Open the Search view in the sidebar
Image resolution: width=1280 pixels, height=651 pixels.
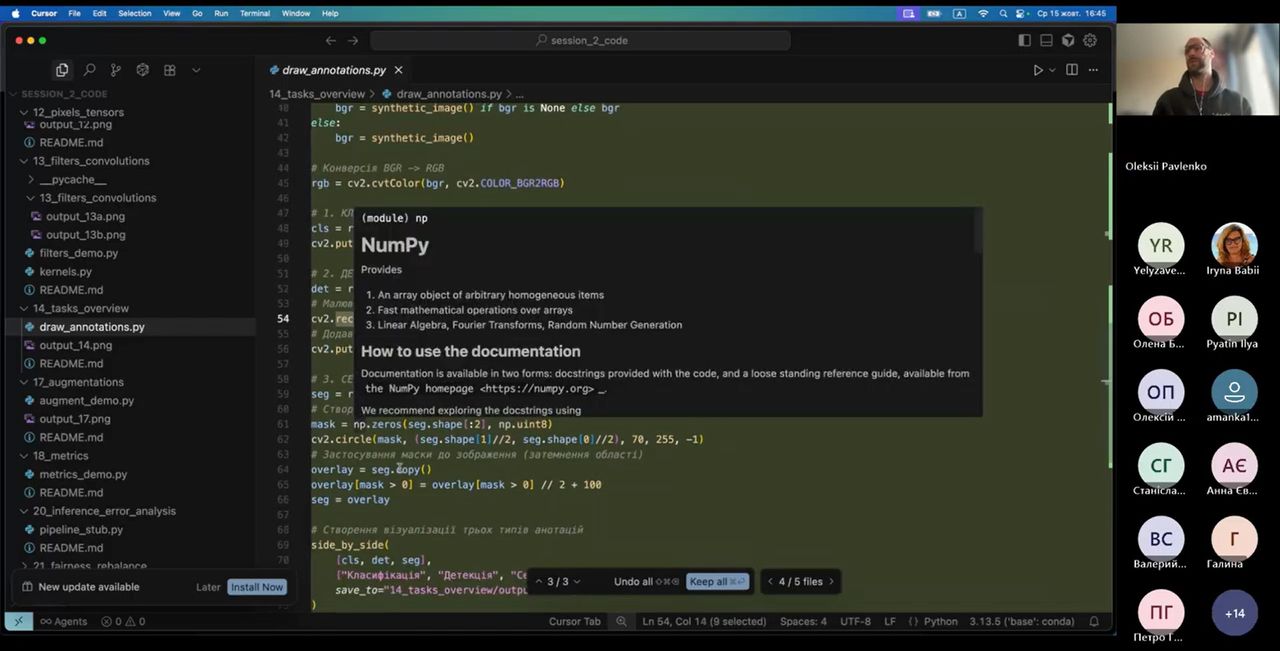(89, 70)
